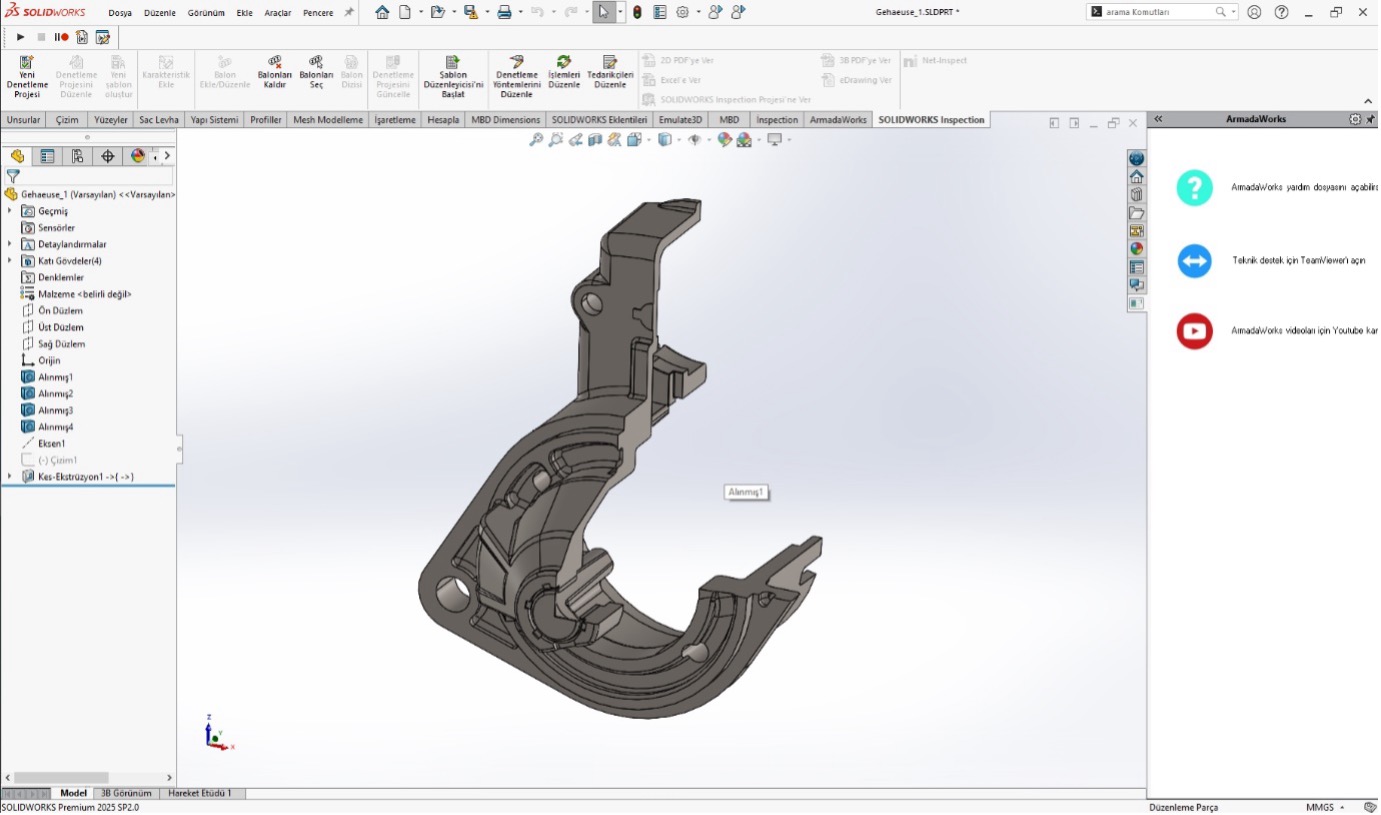Open the Home welcome dialog icon
Viewport: 1381px width, 815px height.
click(x=382, y=12)
